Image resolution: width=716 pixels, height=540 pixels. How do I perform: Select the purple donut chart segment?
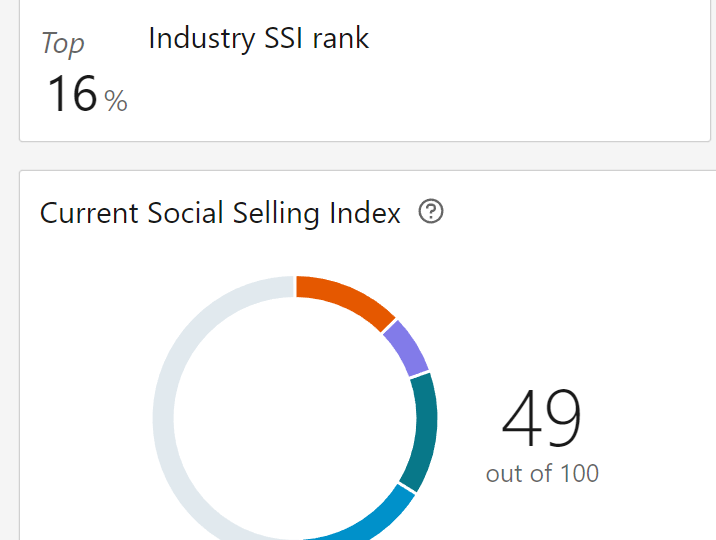point(407,347)
